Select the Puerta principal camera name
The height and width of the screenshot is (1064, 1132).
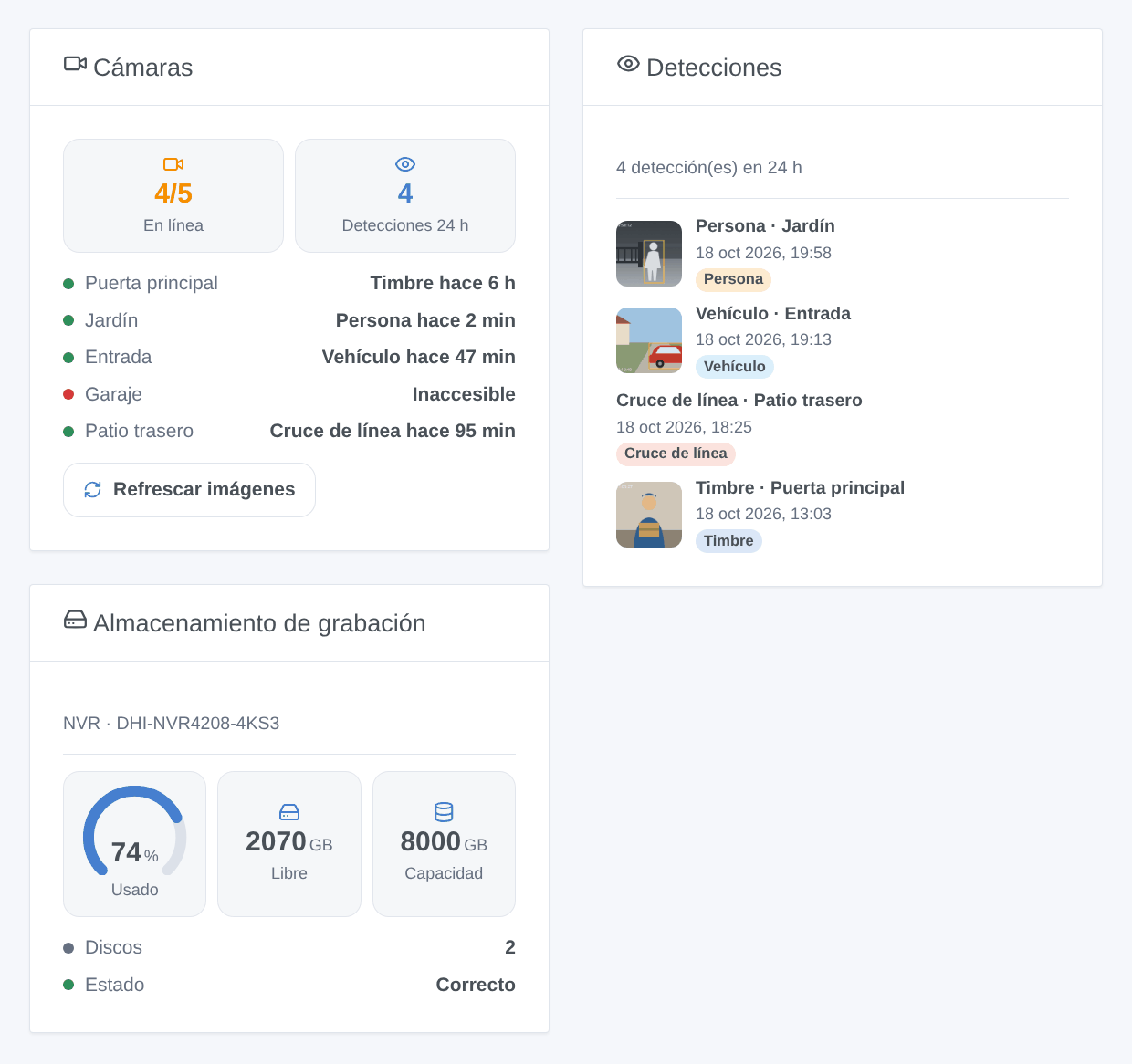(152, 284)
